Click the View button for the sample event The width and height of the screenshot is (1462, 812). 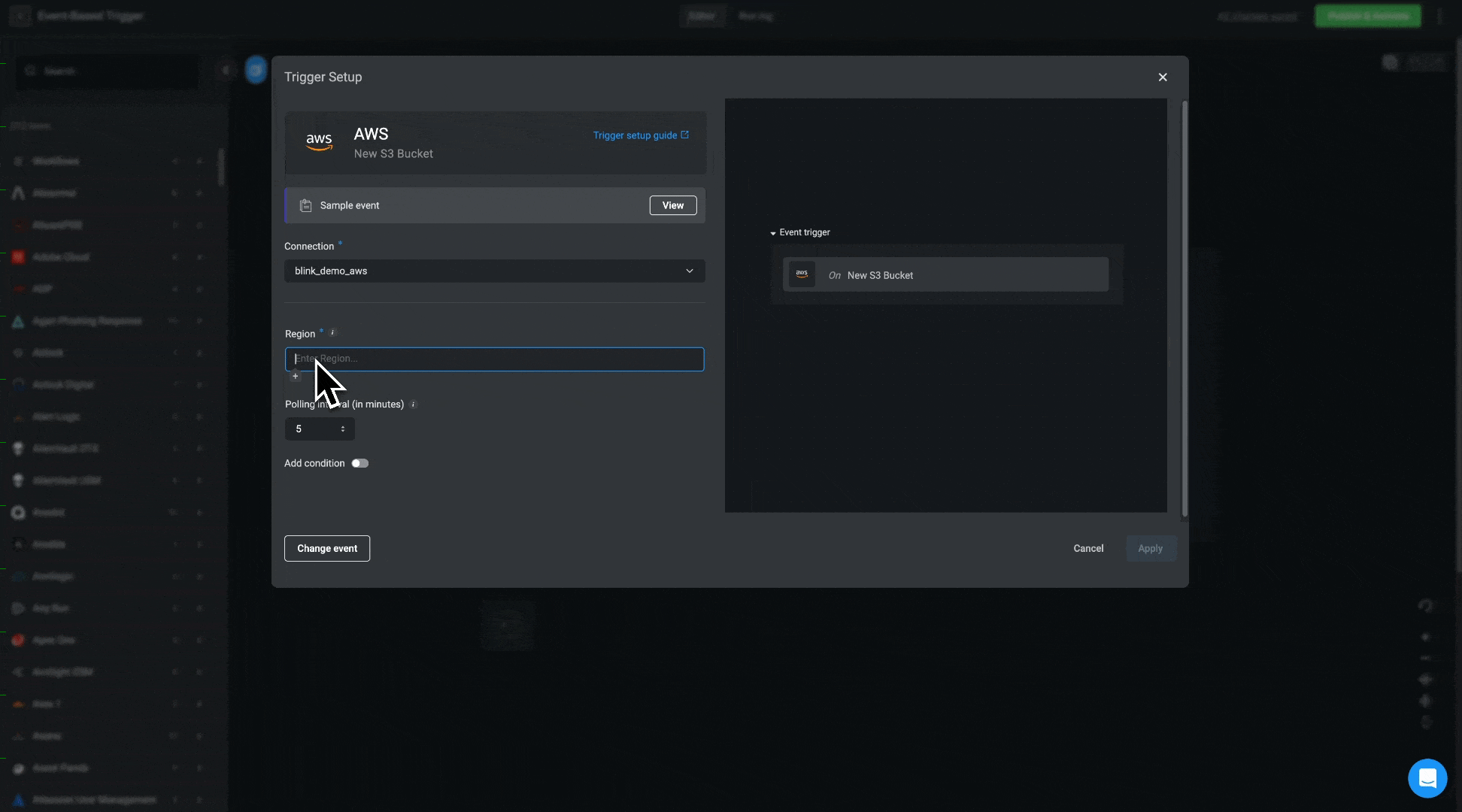[x=672, y=205]
